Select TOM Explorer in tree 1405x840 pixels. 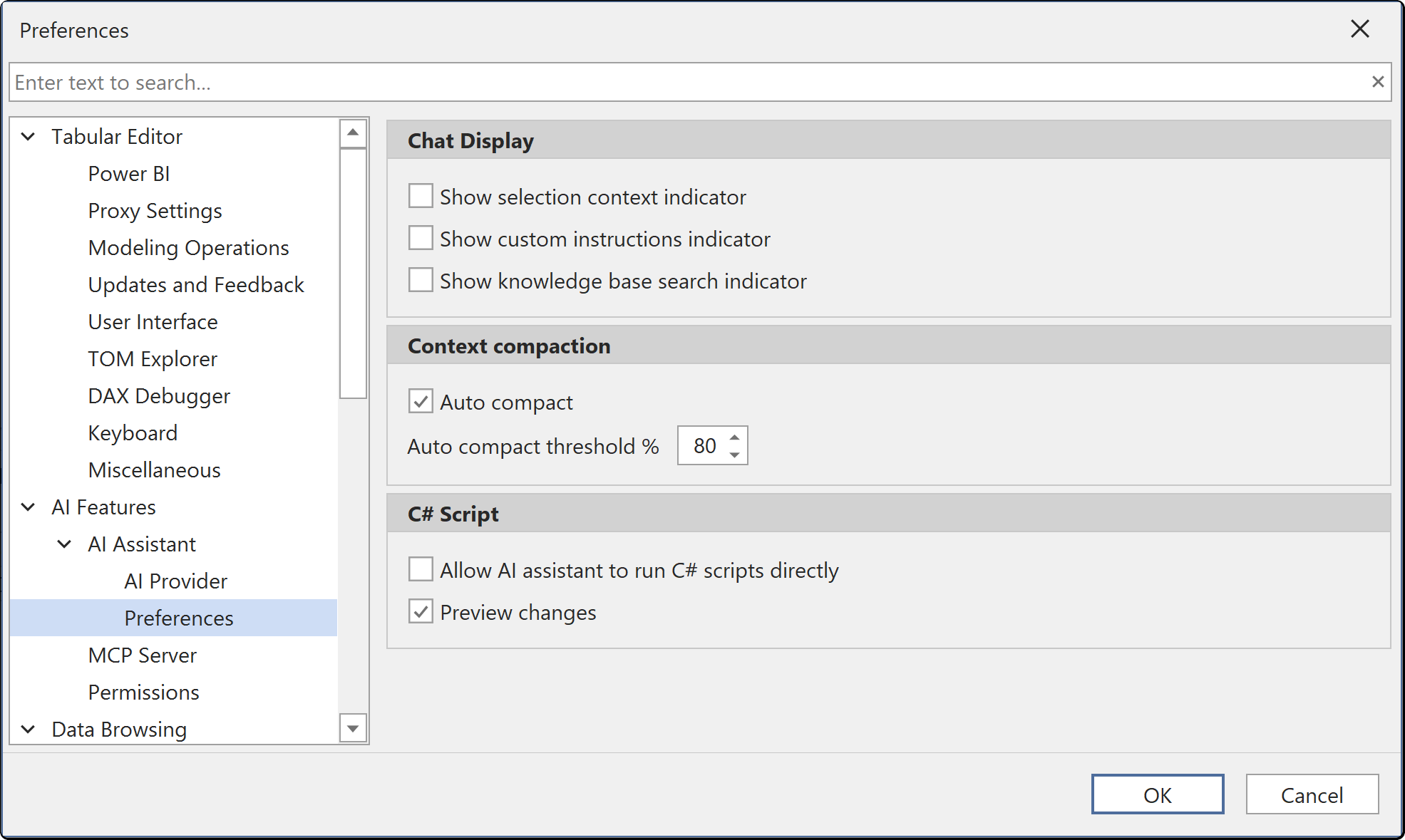[153, 358]
